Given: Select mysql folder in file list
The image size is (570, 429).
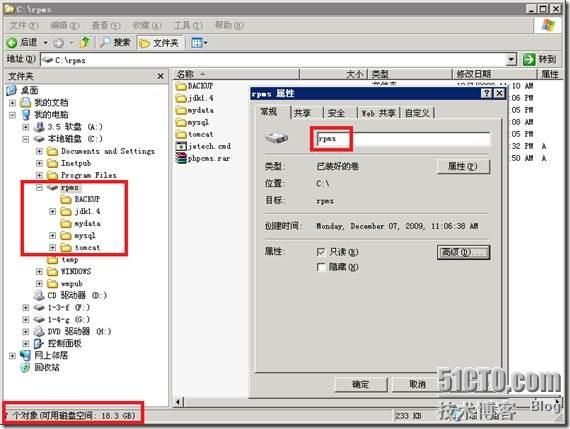Looking at the screenshot, I should 192,122.
